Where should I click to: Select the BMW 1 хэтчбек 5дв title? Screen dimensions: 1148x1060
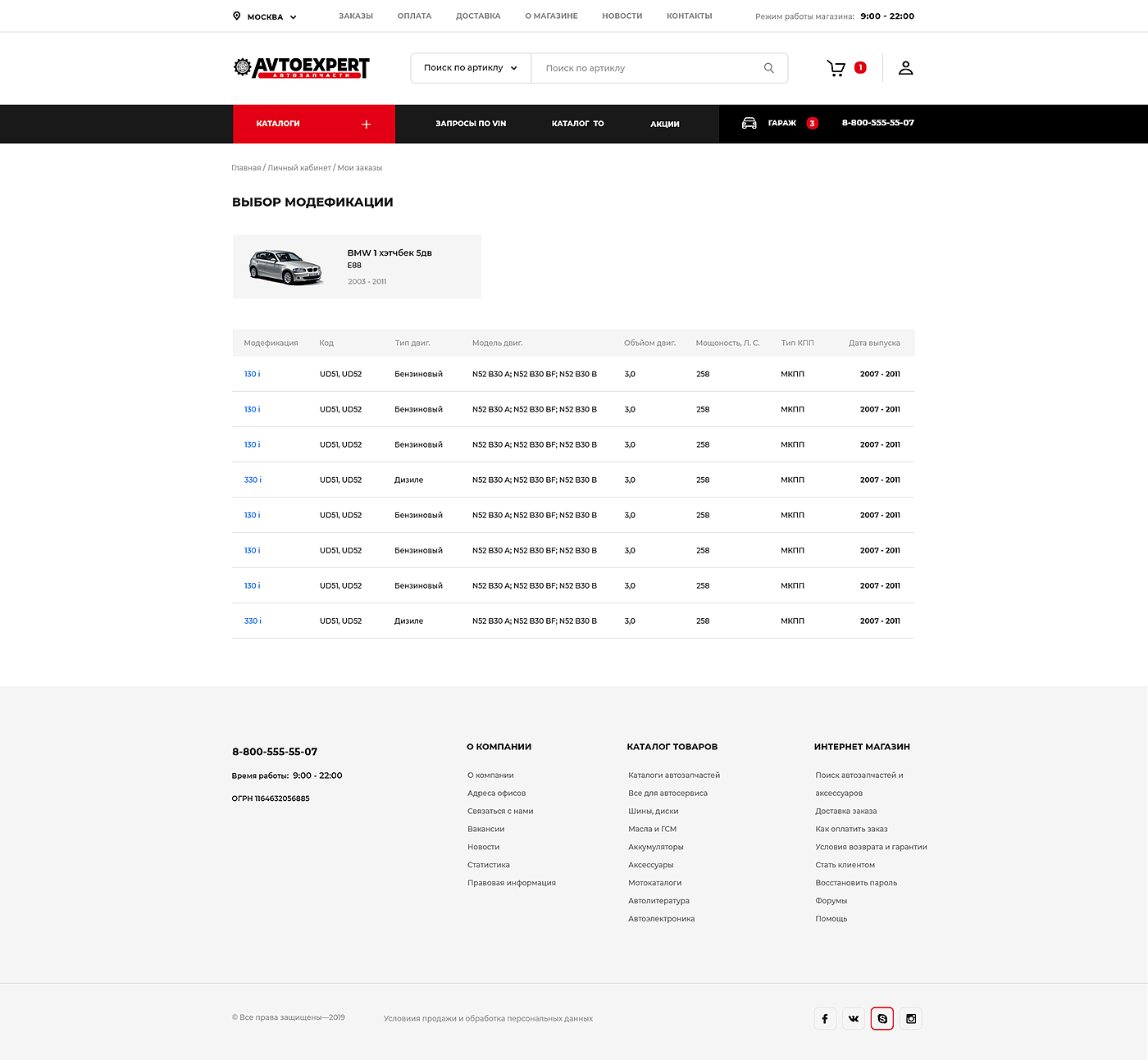click(389, 252)
